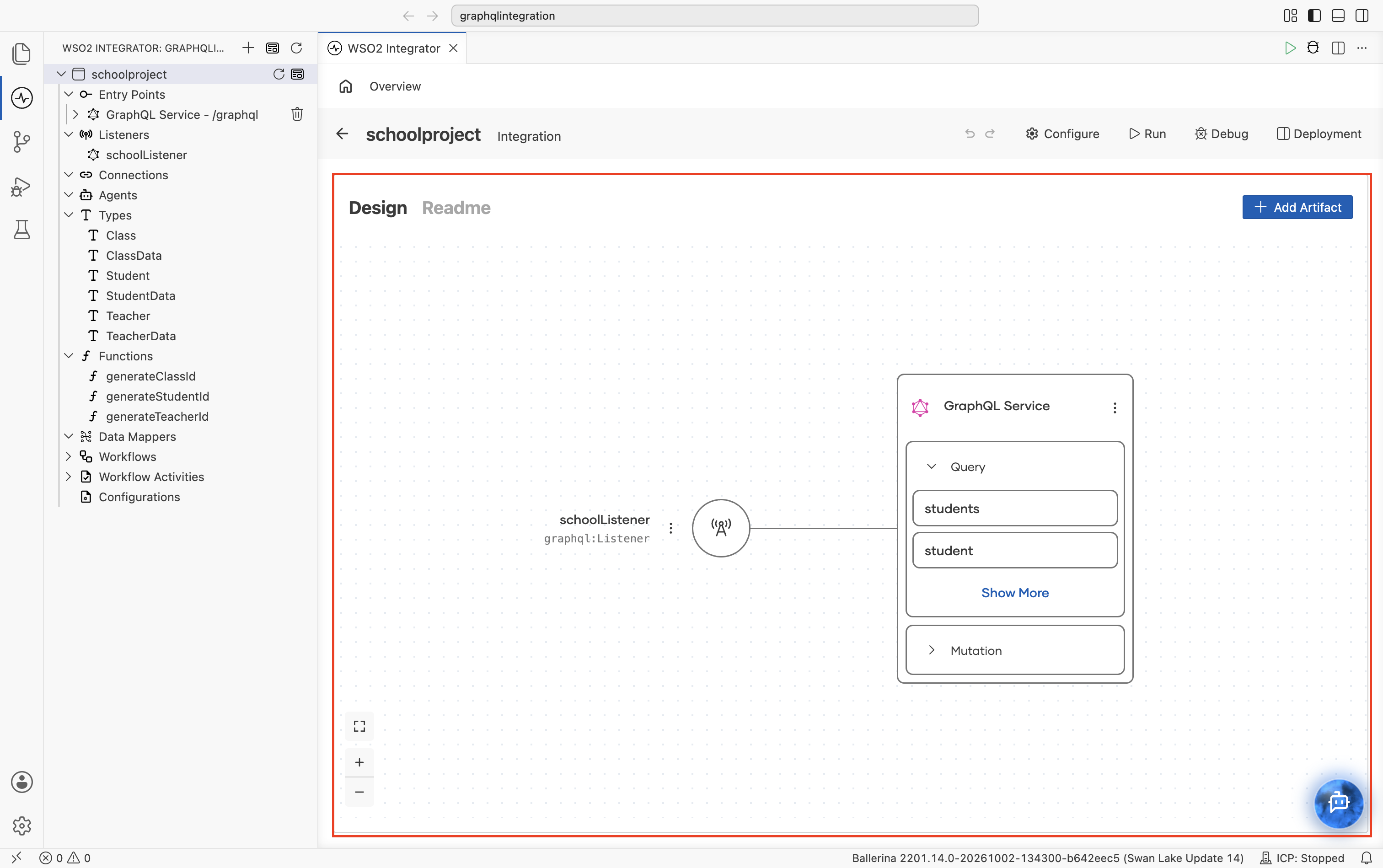This screenshot has width=1383, height=868.
Task: Delete the GraphQL Service entry via trash icon
Action: pyautogui.click(x=297, y=114)
